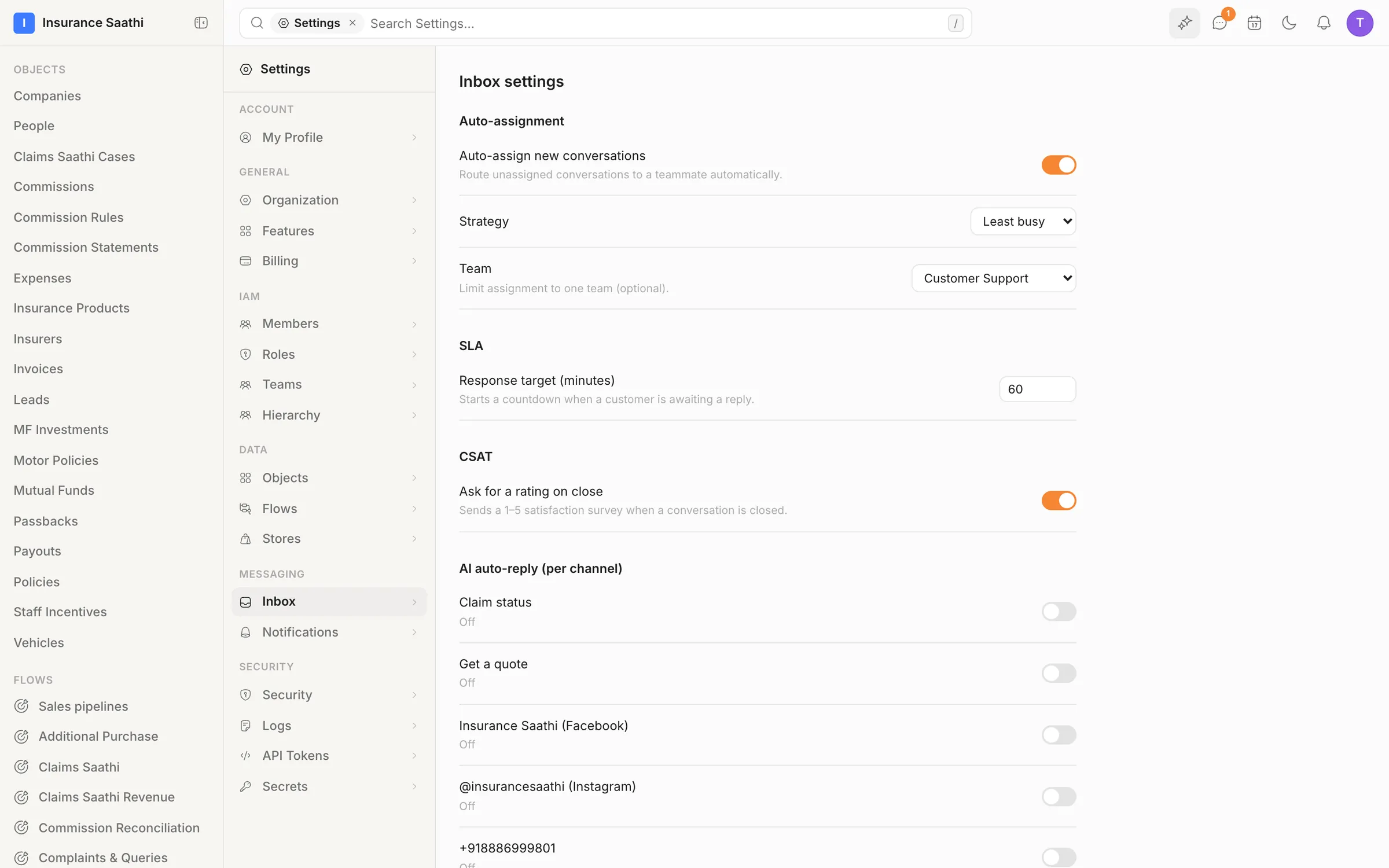1389x868 pixels.
Task: Expand the Flows settings chevron
Action: 414,509
